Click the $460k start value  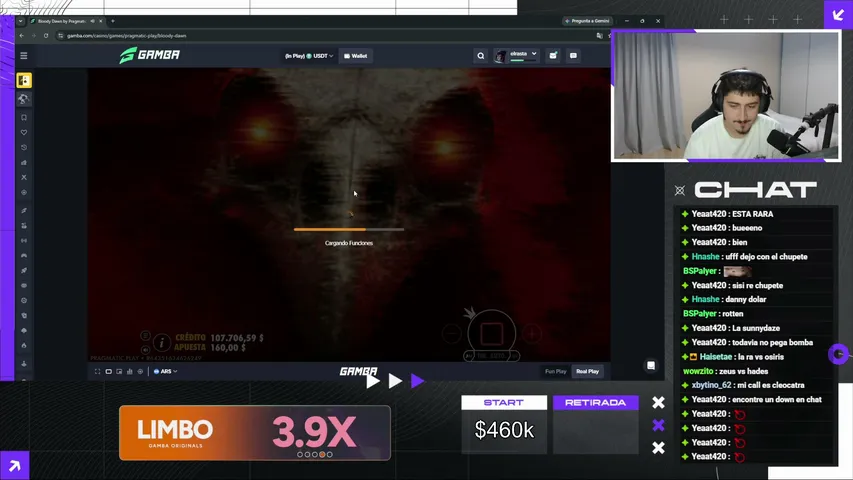[504, 430]
